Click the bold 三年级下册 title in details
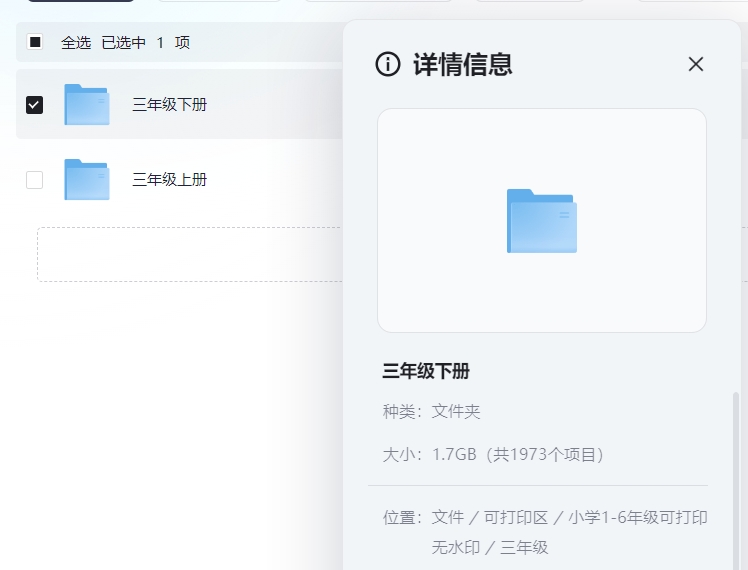Image resolution: width=748 pixels, height=570 pixels. tap(426, 371)
